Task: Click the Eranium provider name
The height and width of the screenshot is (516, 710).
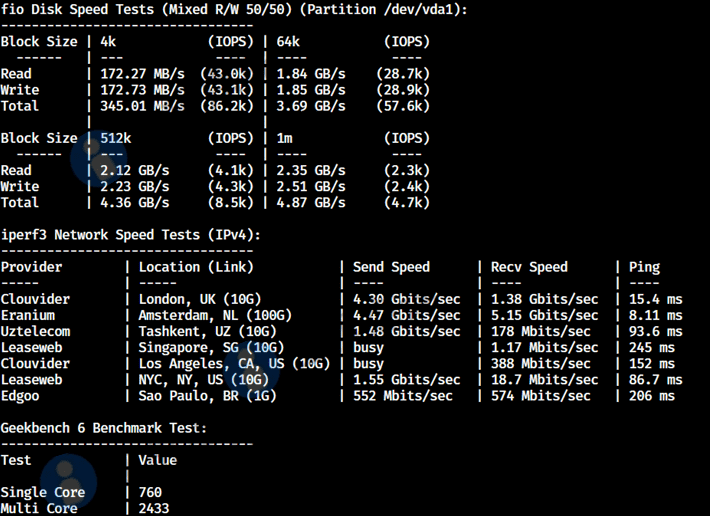Action: (x=28, y=315)
